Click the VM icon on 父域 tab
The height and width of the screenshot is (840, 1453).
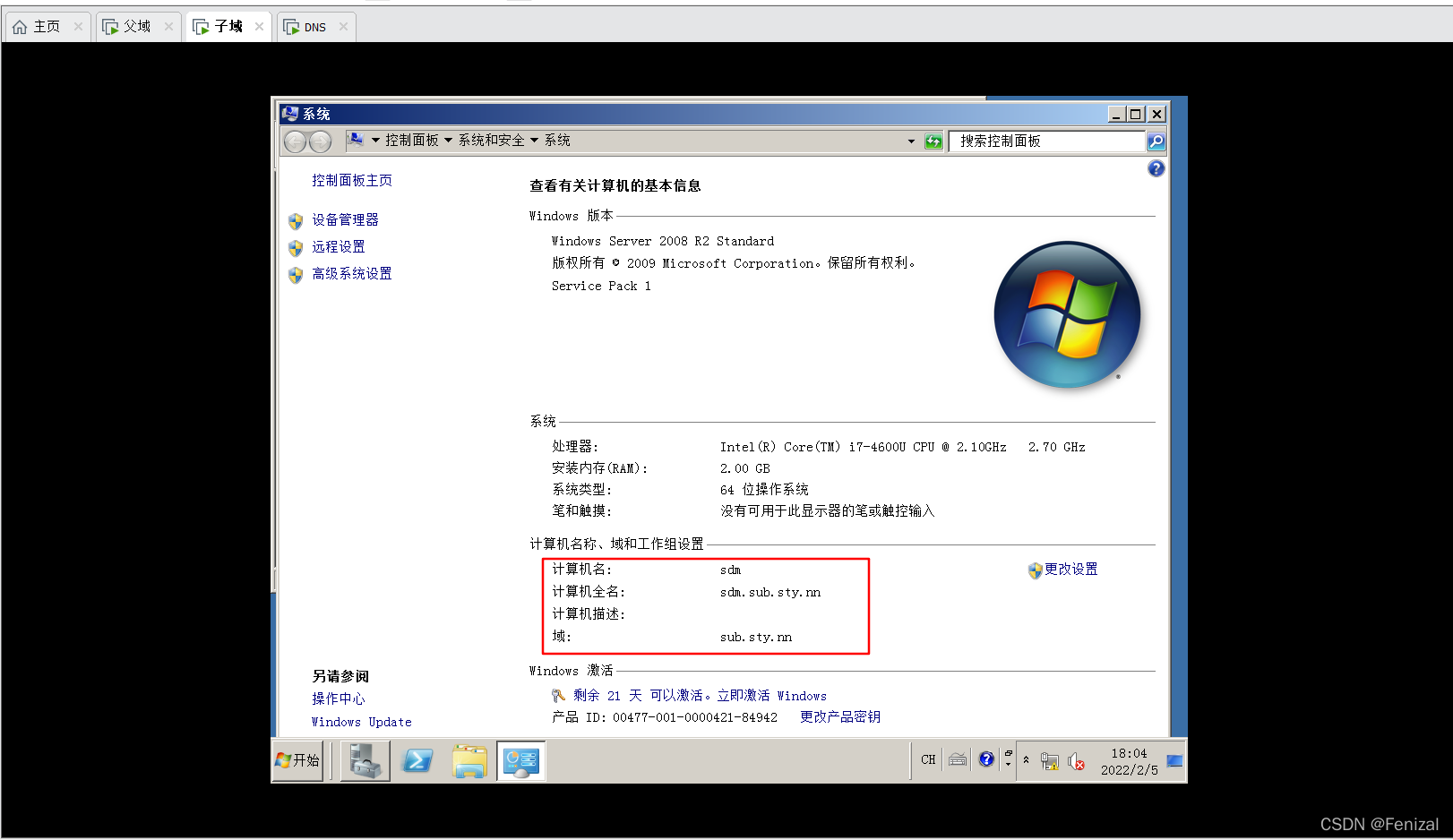(110, 27)
